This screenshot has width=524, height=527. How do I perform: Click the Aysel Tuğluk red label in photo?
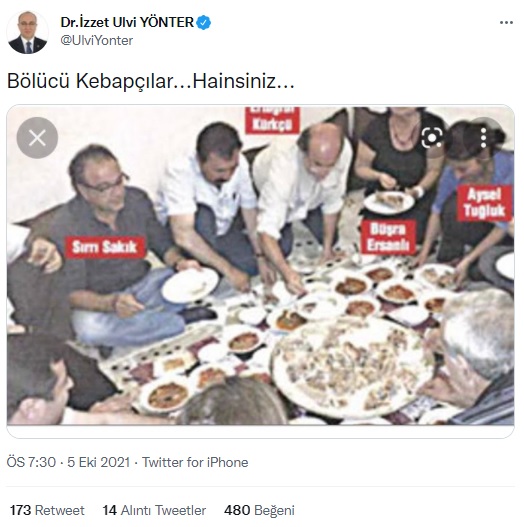pos(484,203)
